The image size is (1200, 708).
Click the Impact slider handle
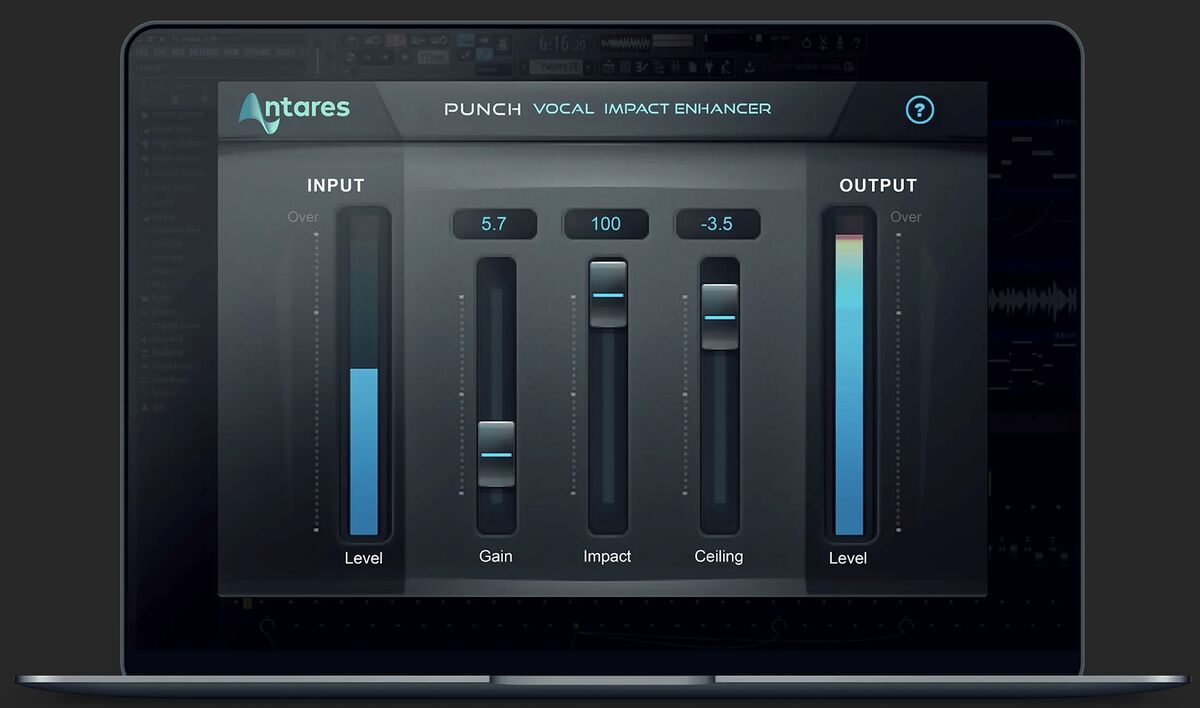click(x=608, y=294)
